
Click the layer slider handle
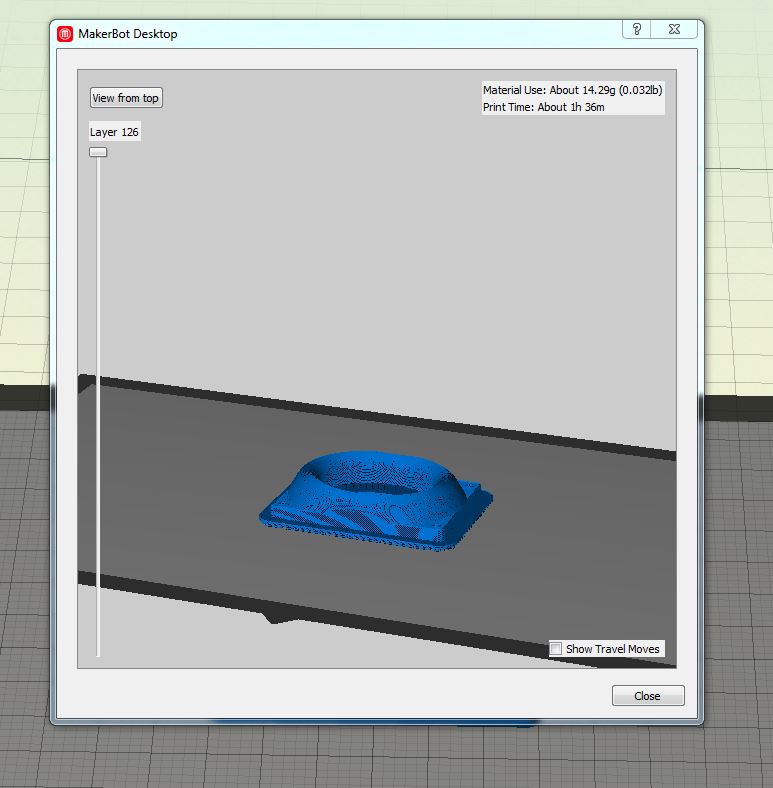[x=98, y=152]
